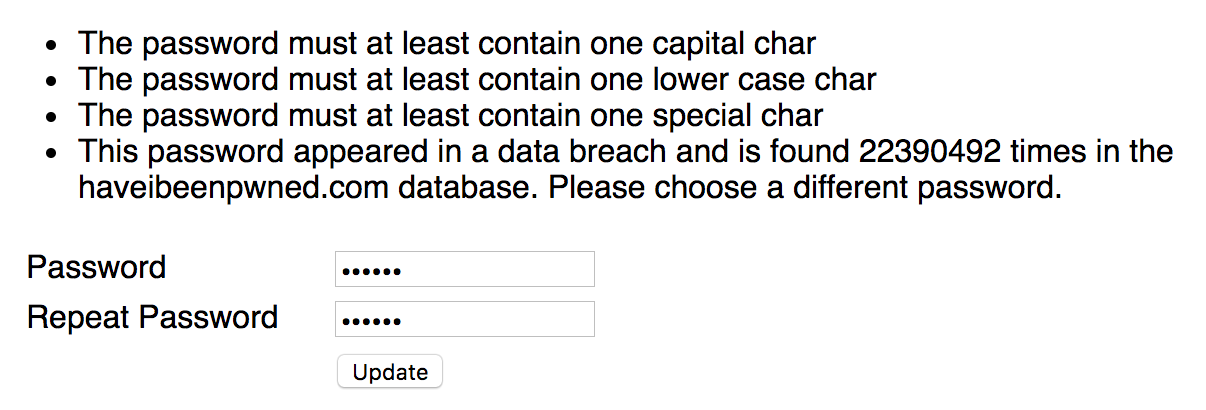Click the Repeat Password label text
The image size is (1206, 410).
152,318
